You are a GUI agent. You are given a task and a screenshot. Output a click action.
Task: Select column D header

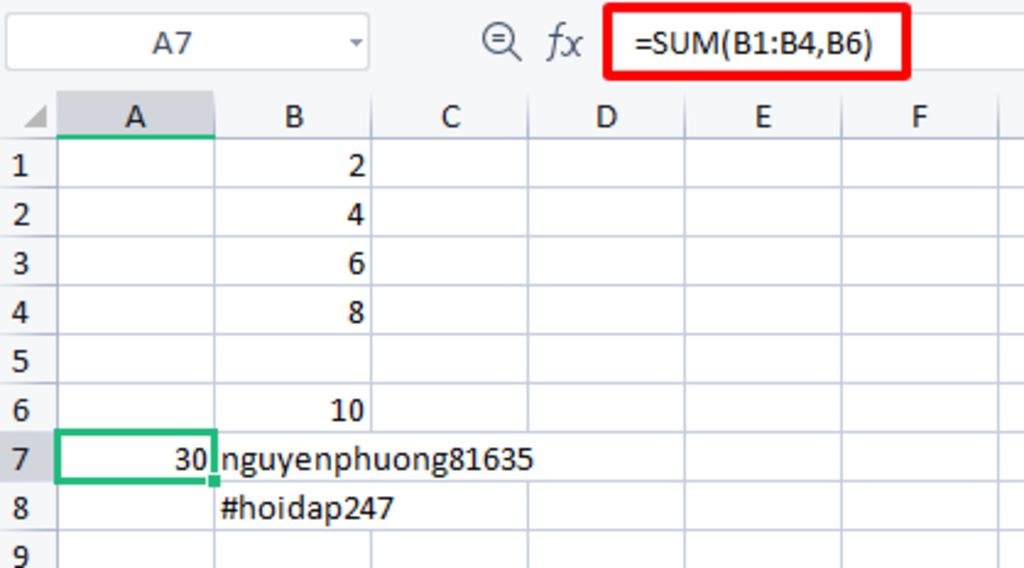coord(606,117)
